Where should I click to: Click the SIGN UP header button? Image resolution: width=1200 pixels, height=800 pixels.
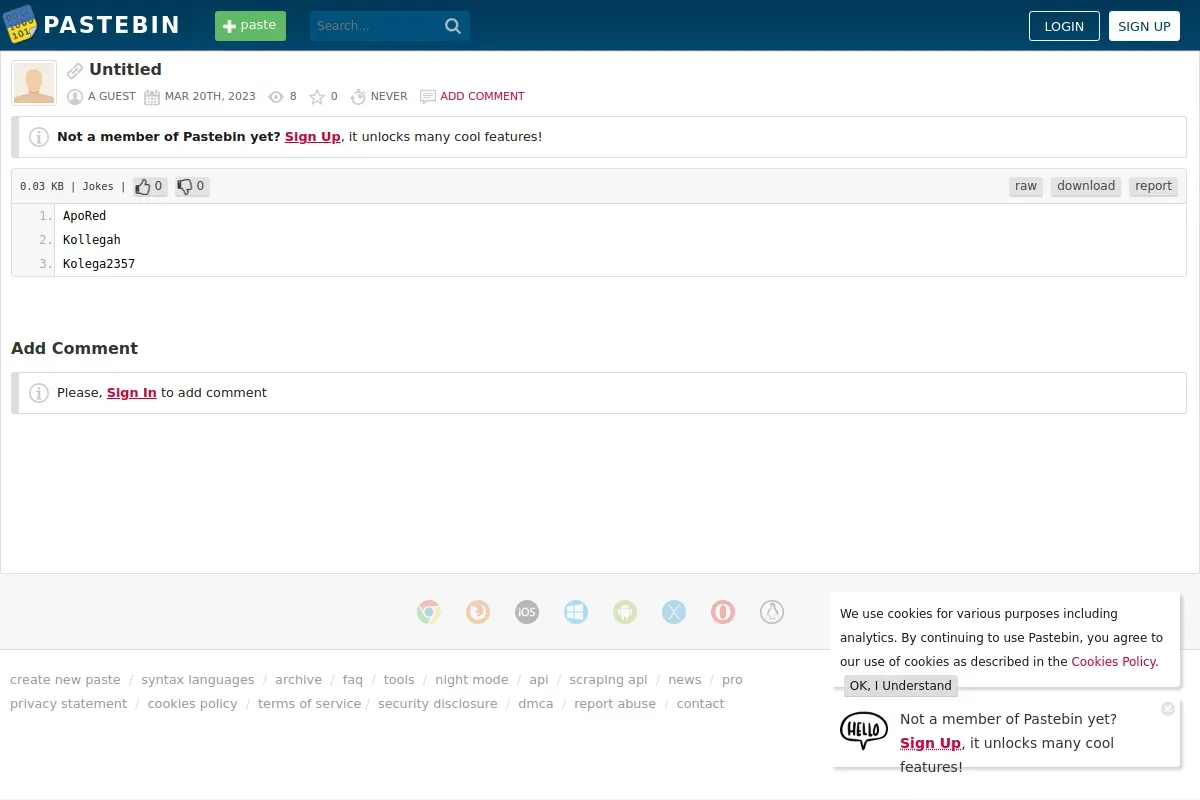(x=1144, y=26)
